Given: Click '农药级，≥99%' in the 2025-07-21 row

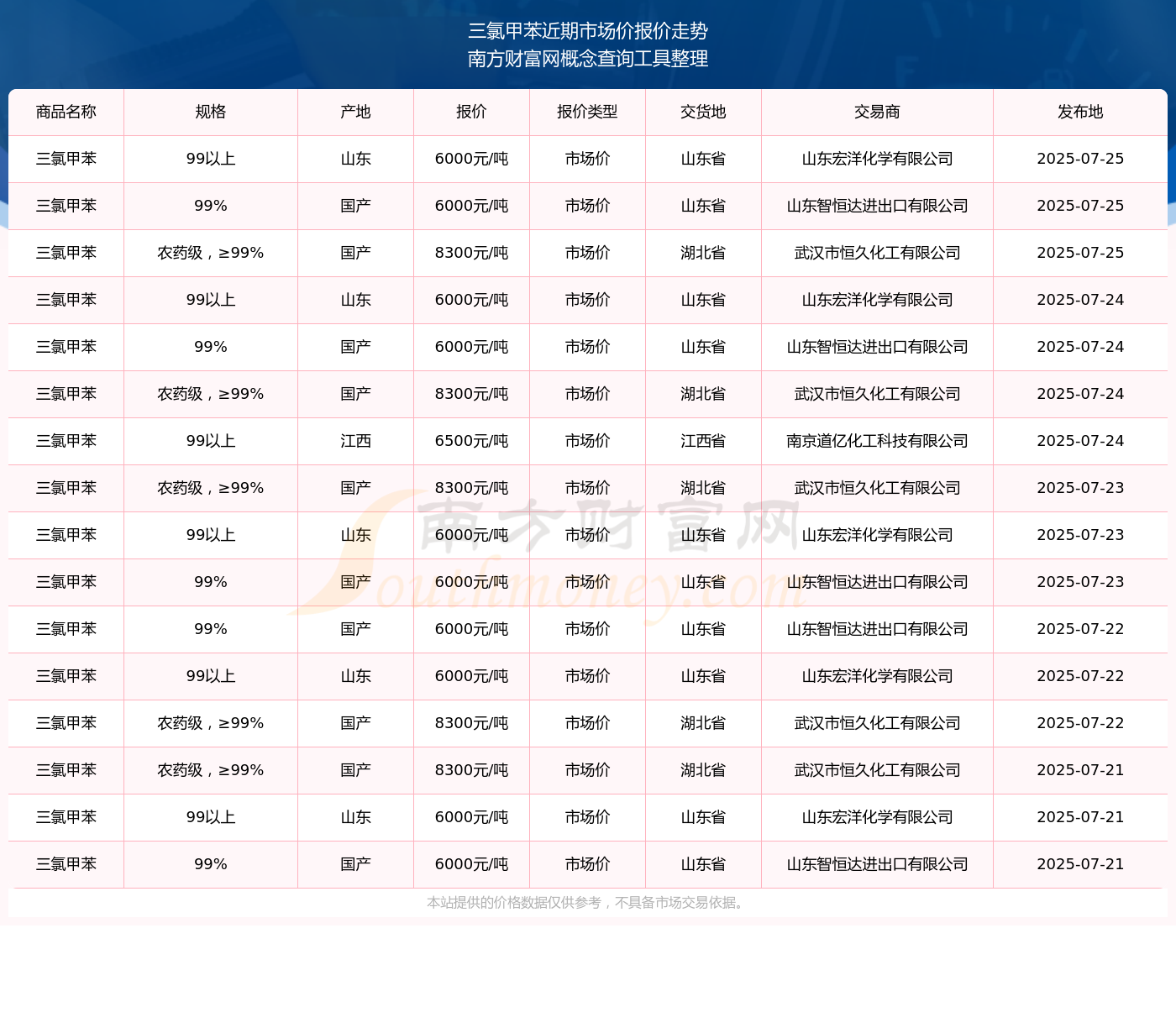Looking at the screenshot, I should click(211, 770).
